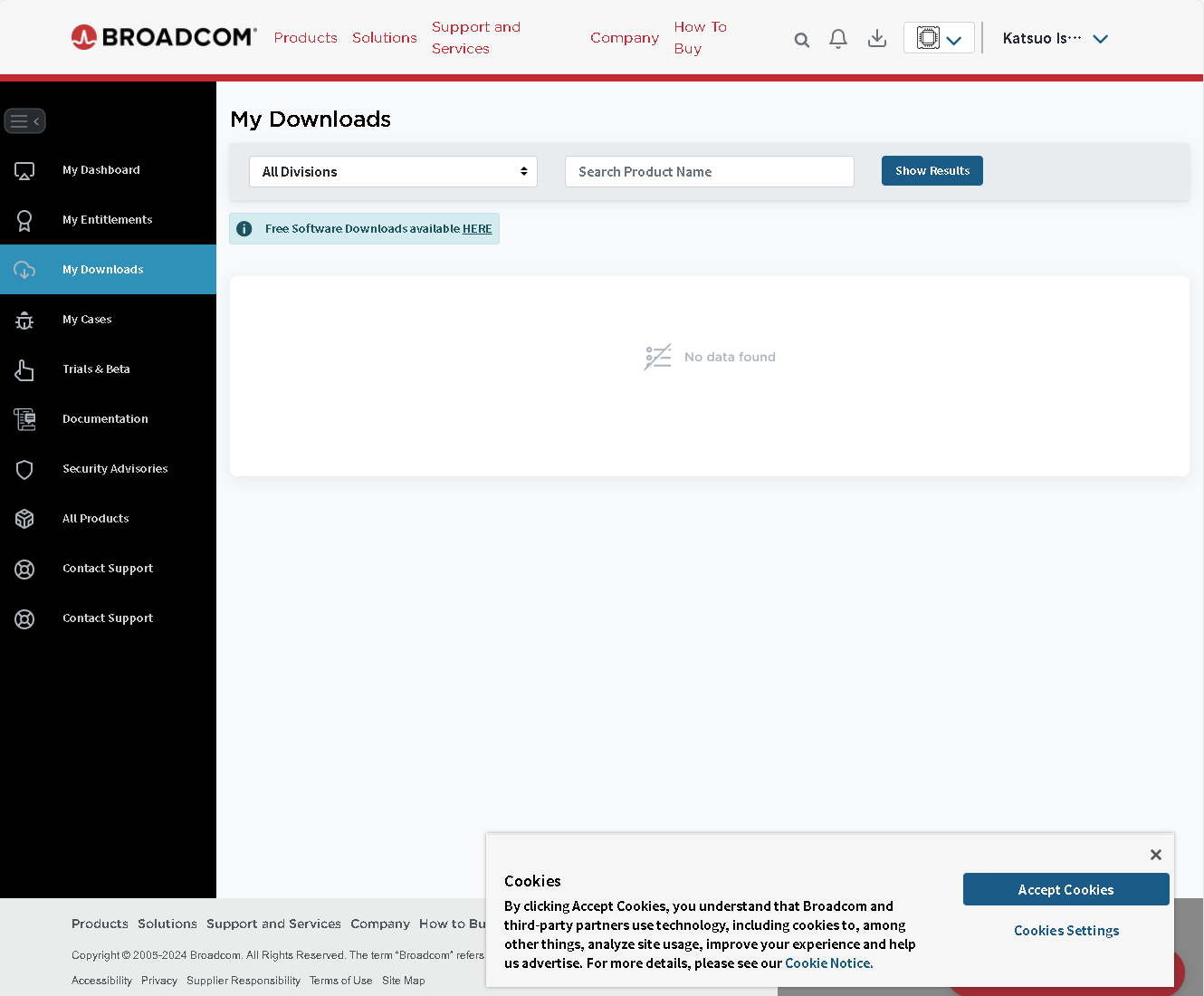Click the My Downloads cloud icon
Image resolution: width=1204 pixels, height=996 pixels.
click(x=24, y=270)
